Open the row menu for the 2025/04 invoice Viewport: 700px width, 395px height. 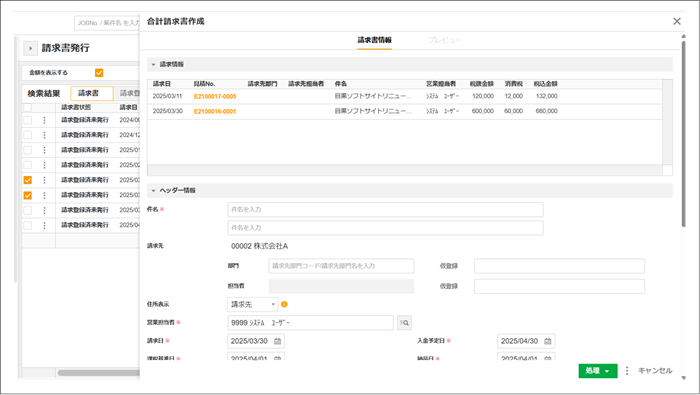click(44, 225)
